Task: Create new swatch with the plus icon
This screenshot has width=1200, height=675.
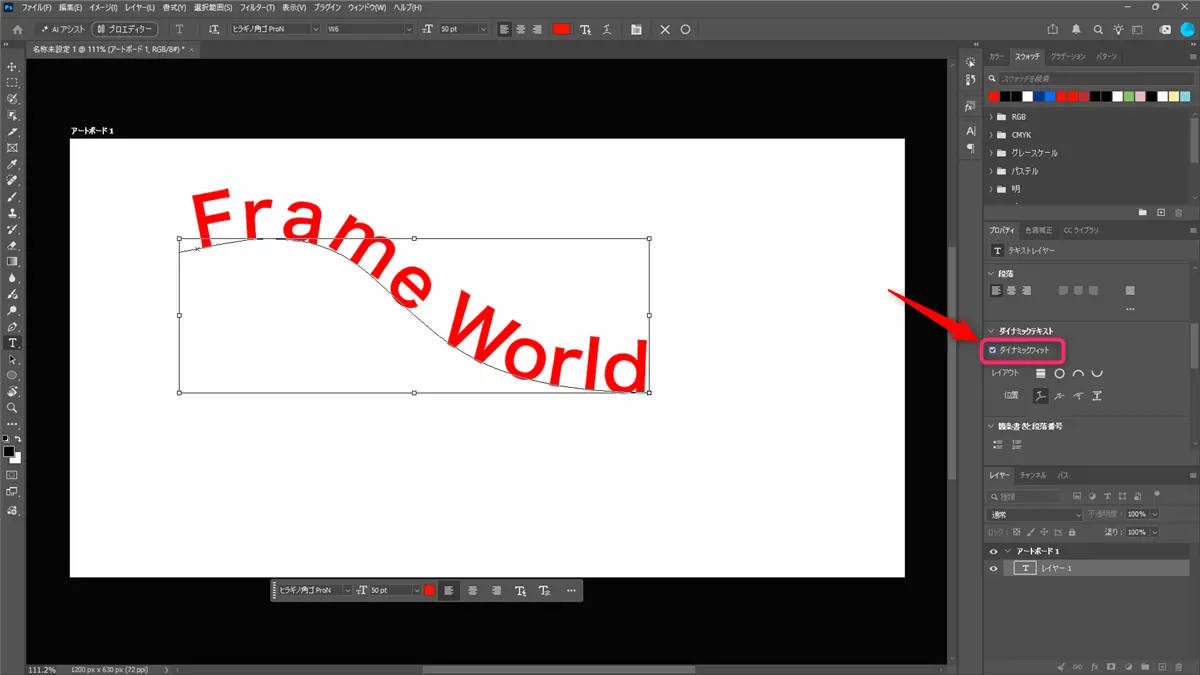Action: tap(1161, 212)
